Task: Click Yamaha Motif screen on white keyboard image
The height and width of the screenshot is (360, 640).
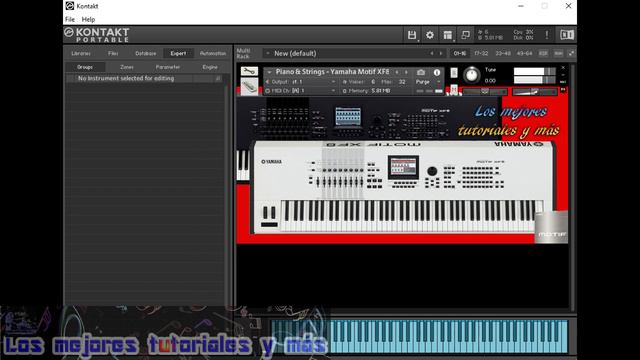Action: 403,167
